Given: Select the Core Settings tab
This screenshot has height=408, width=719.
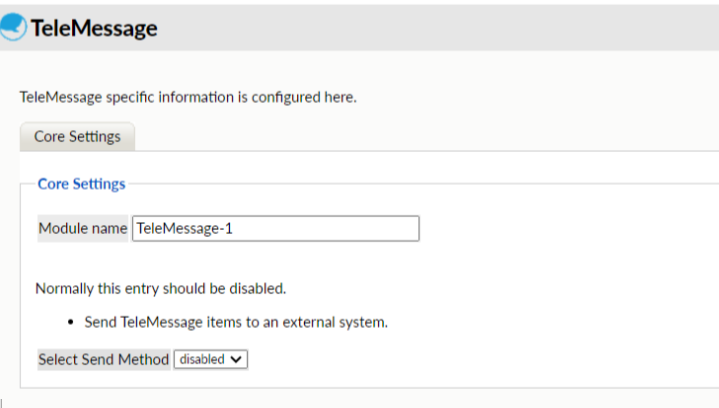Looking at the screenshot, I should (77, 137).
